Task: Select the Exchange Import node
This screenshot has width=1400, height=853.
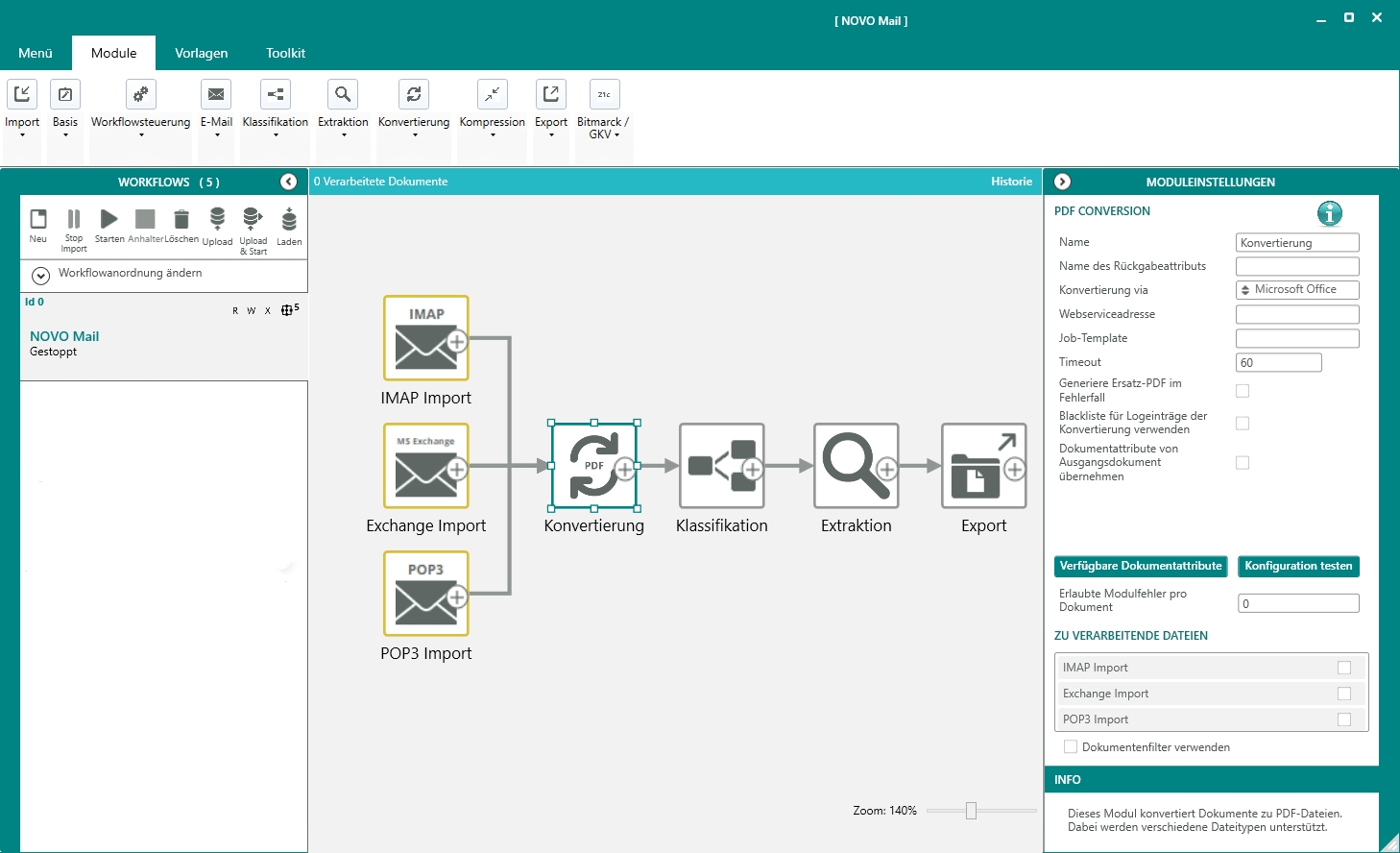Action: pyautogui.click(x=426, y=466)
